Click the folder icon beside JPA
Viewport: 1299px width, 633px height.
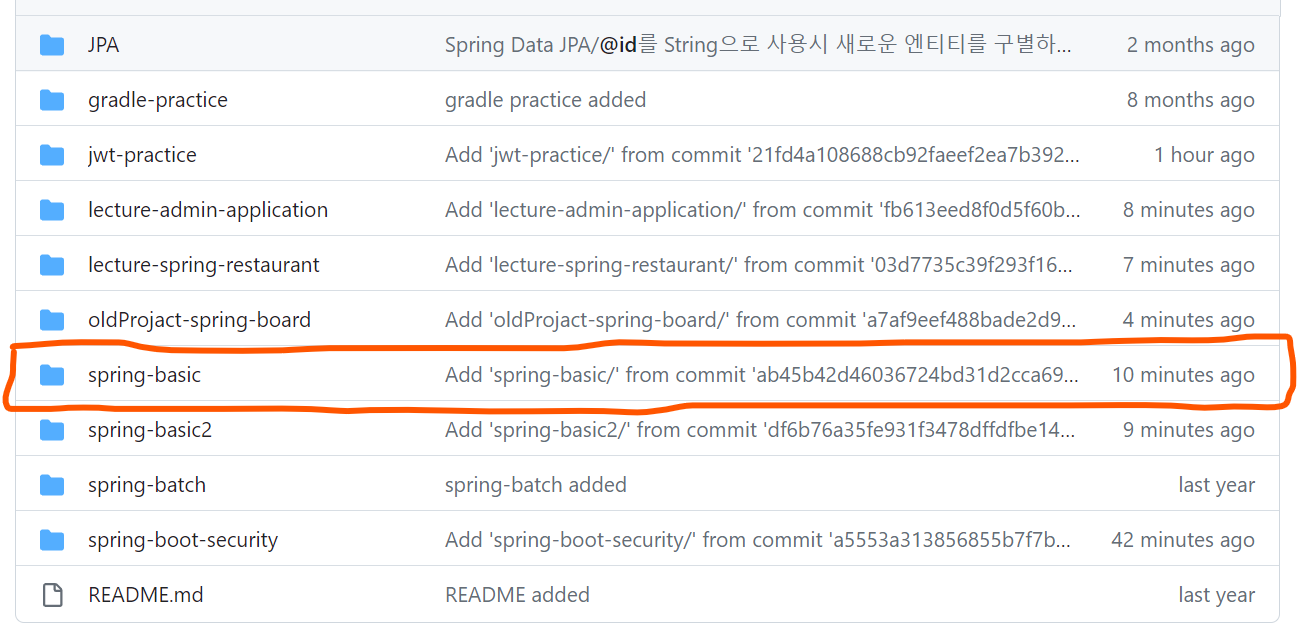[52, 45]
